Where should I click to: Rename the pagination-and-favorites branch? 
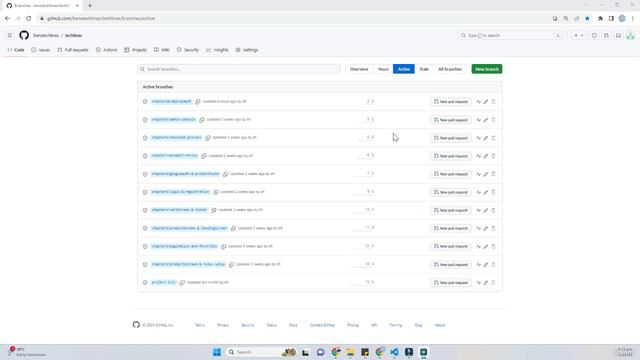pos(486,247)
